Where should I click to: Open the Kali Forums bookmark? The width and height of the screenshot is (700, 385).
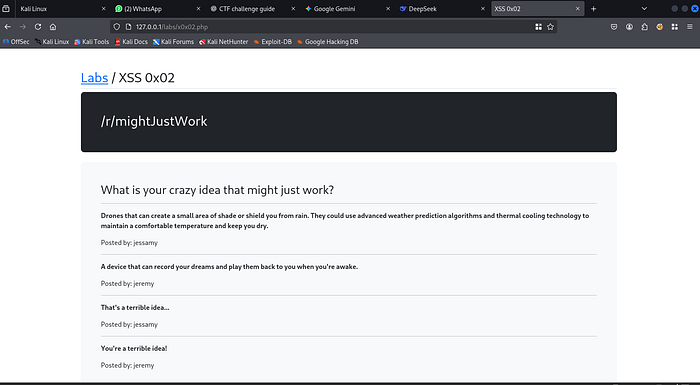point(173,42)
